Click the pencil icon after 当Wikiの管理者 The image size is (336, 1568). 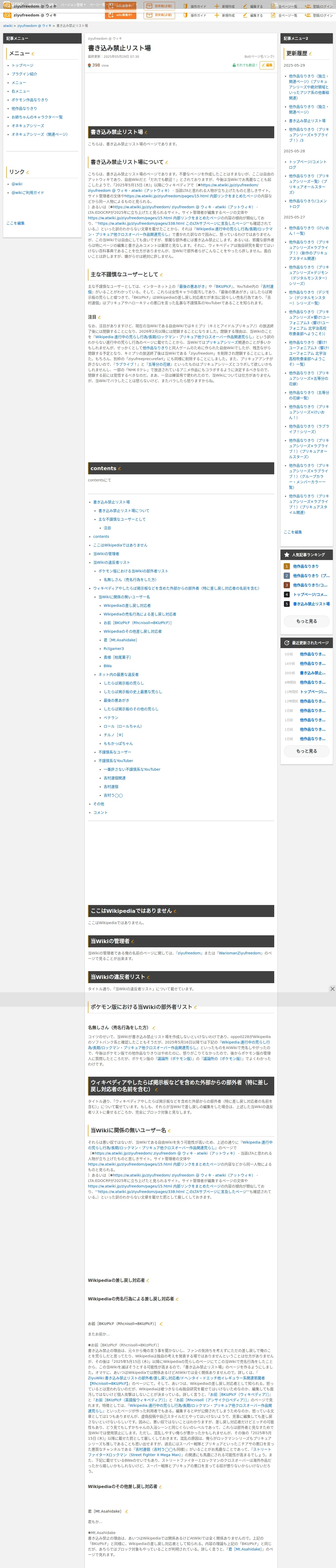click(x=132, y=942)
